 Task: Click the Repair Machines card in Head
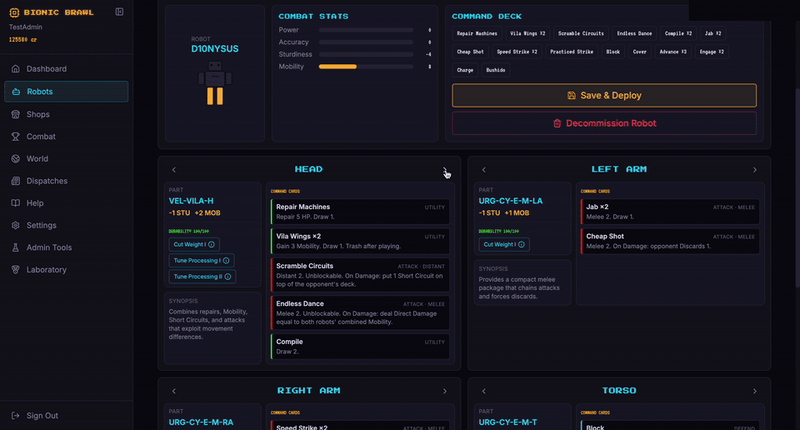tap(360, 212)
